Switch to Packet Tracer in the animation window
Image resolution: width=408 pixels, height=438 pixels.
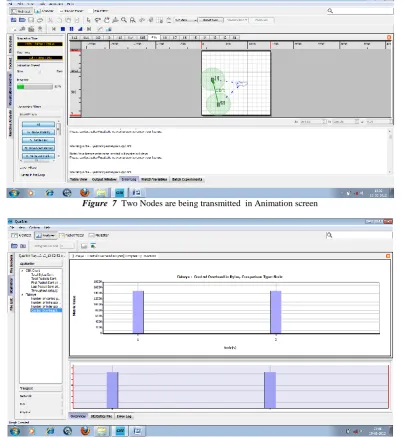(x=72, y=11)
